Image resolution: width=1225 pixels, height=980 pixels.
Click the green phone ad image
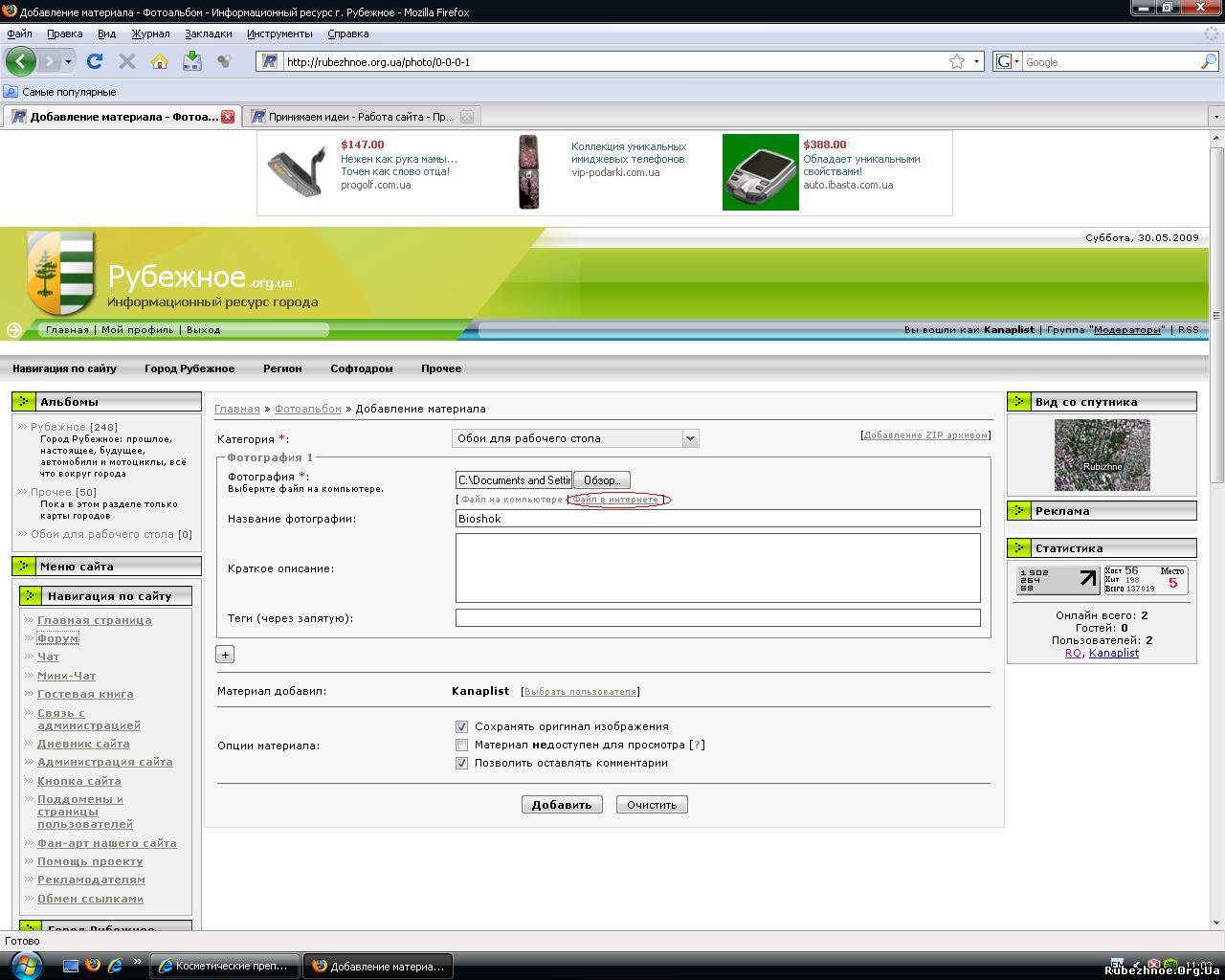tap(760, 172)
